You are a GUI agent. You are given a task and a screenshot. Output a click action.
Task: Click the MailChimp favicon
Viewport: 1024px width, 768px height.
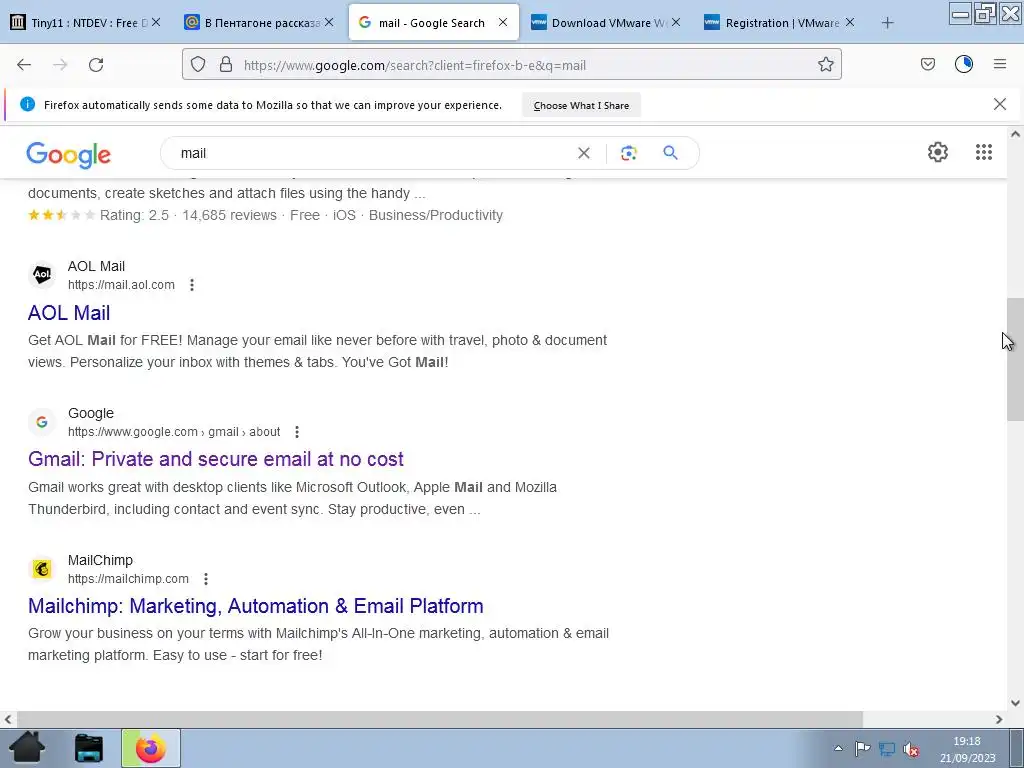pos(42,569)
